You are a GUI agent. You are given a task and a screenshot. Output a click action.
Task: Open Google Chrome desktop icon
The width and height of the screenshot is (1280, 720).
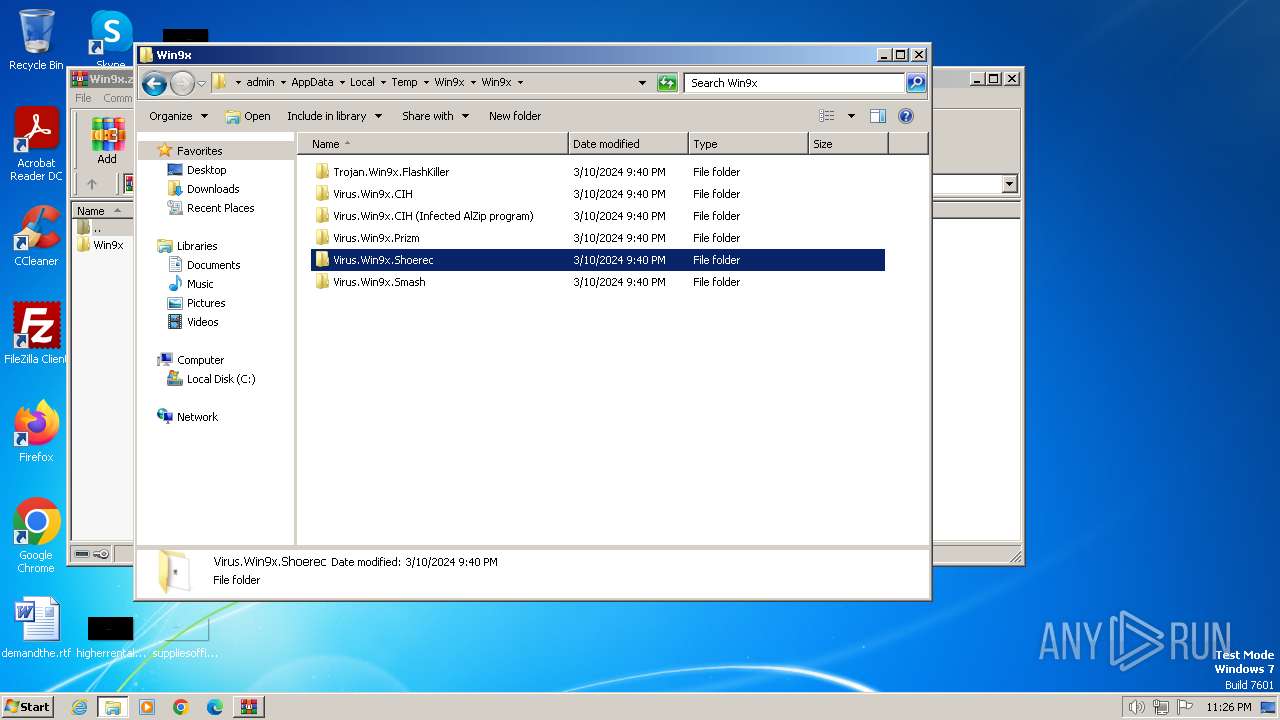pos(36,536)
